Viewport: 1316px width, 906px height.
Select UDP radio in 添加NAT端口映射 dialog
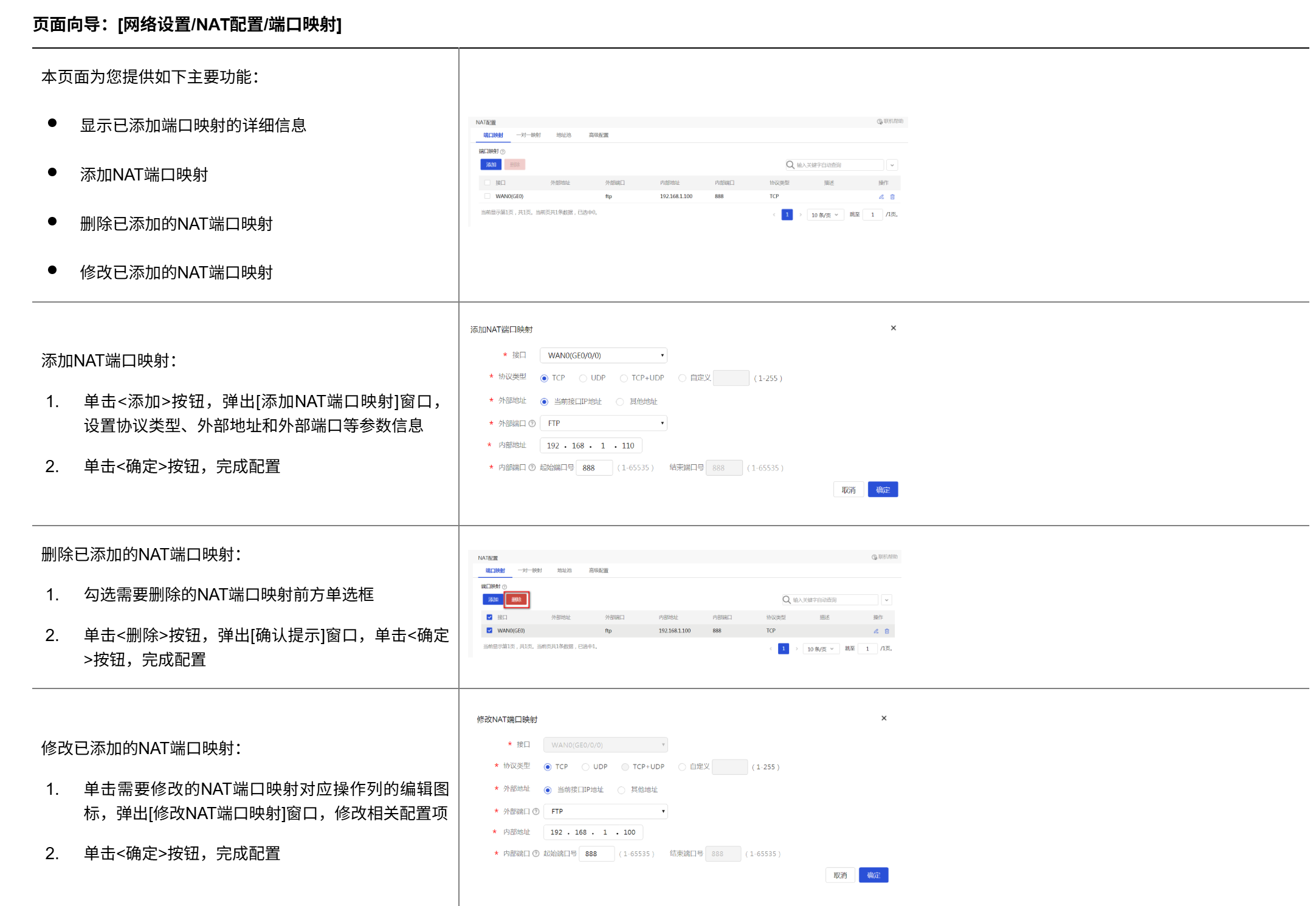click(x=583, y=378)
